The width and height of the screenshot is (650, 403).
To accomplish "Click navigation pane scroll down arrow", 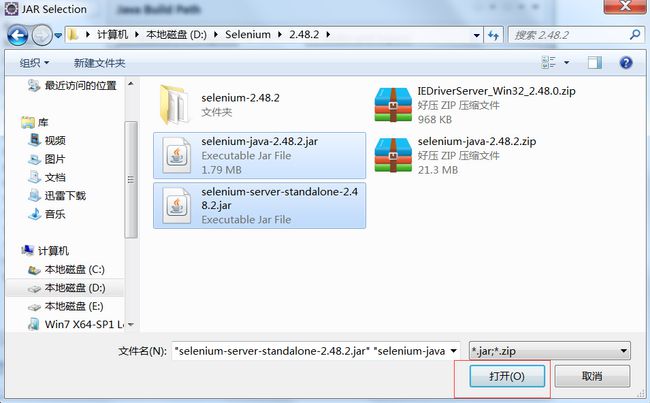I will [x=131, y=324].
